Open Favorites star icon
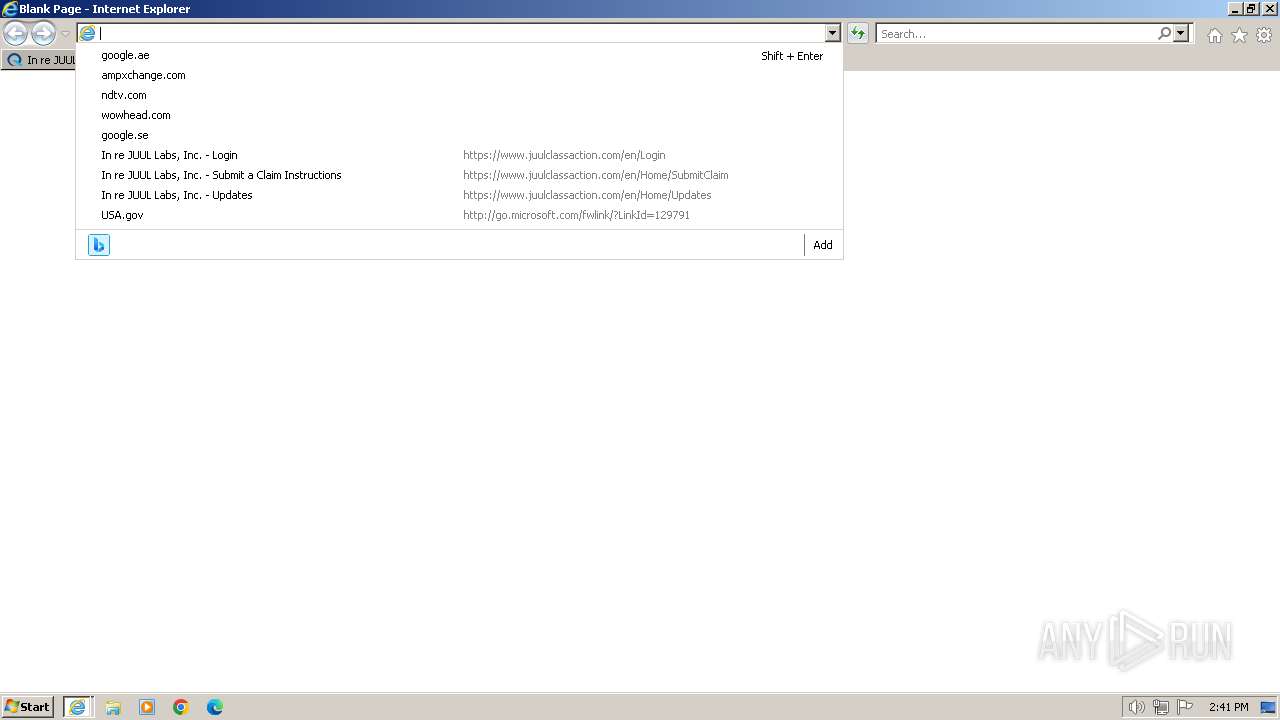The height and width of the screenshot is (720, 1280). point(1239,35)
